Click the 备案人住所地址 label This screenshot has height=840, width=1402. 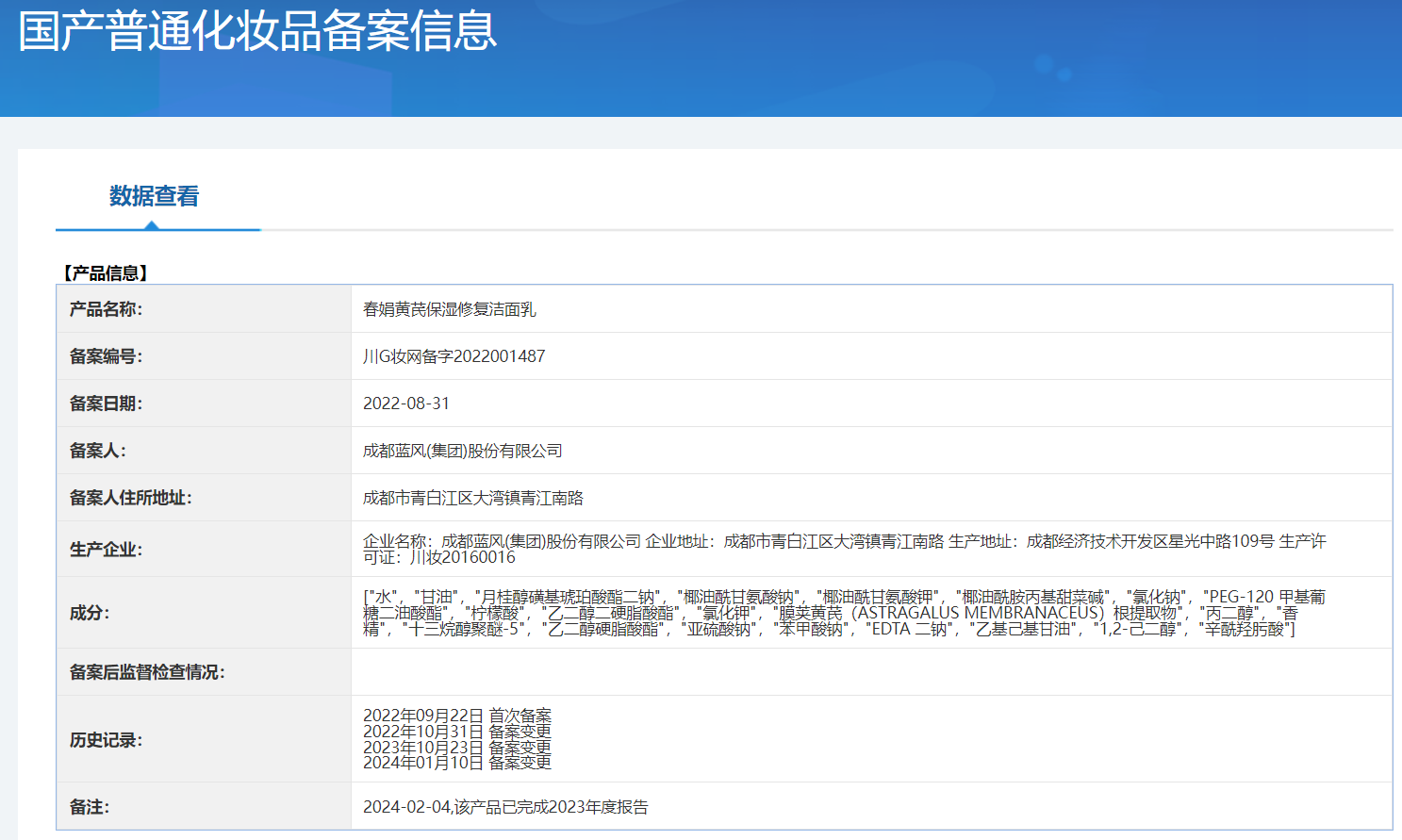click(x=130, y=498)
